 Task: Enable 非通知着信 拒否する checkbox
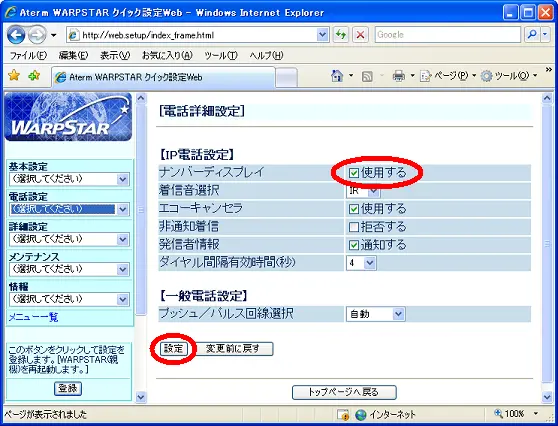(353, 227)
